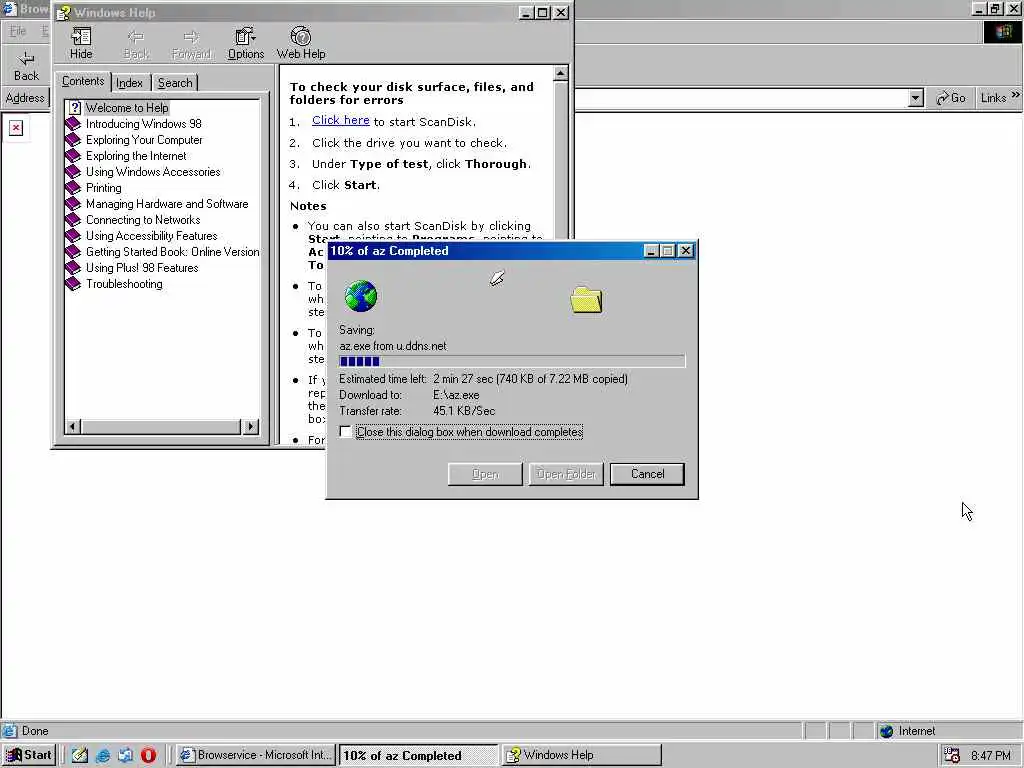This screenshot has height=768, width=1024.
Task: Click the contents pane left scroll arrow
Action: pyautogui.click(x=72, y=426)
